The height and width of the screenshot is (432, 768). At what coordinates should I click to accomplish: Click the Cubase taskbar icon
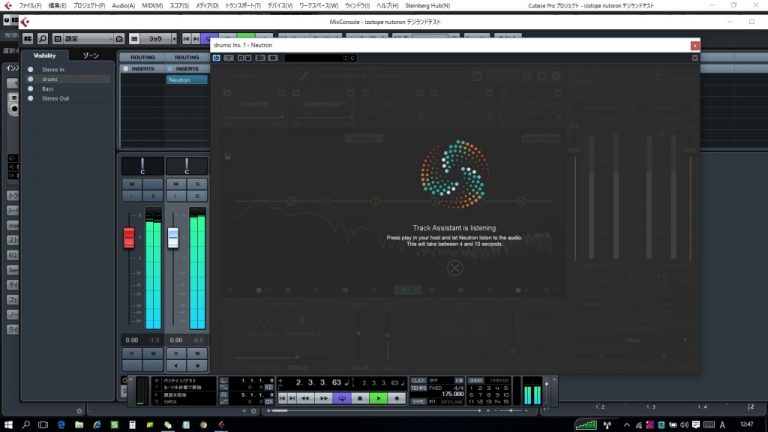point(221,425)
